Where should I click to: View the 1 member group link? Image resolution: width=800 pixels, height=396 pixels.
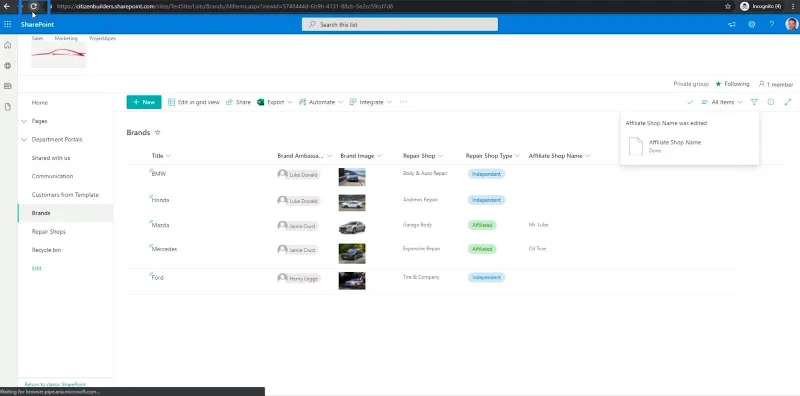click(x=776, y=84)
